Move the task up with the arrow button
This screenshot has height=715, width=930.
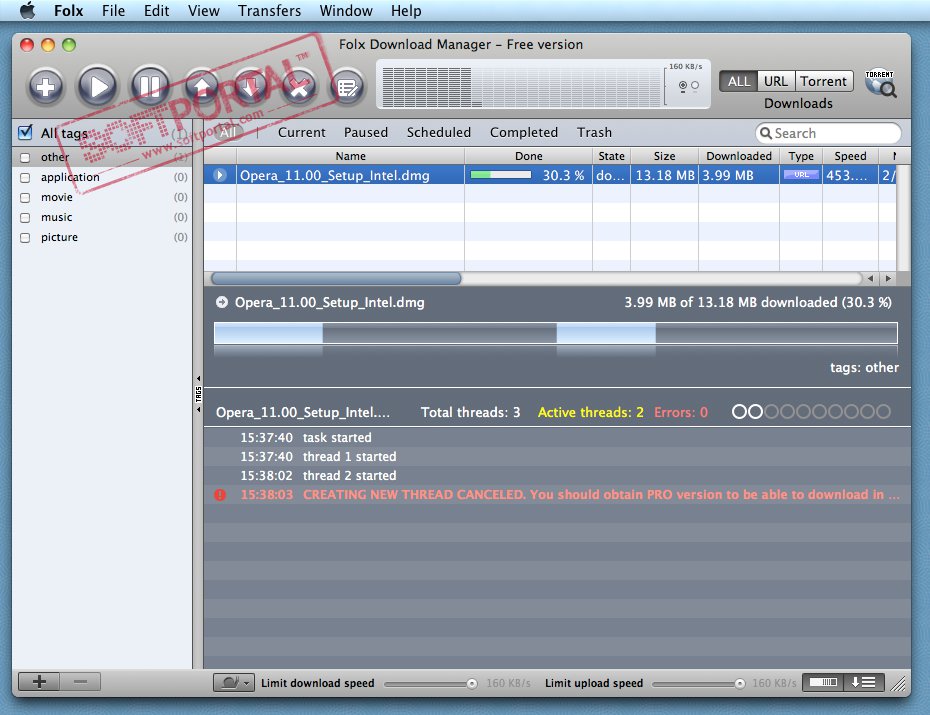202,87
